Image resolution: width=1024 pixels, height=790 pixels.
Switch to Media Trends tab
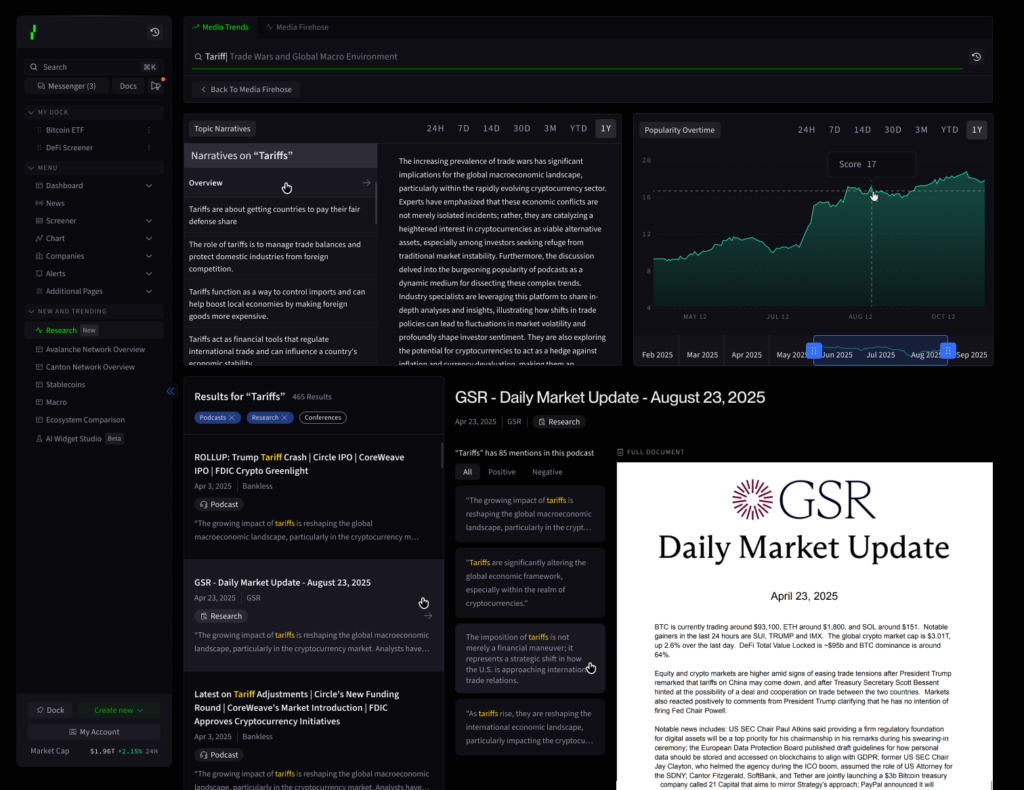click(220, 27)
